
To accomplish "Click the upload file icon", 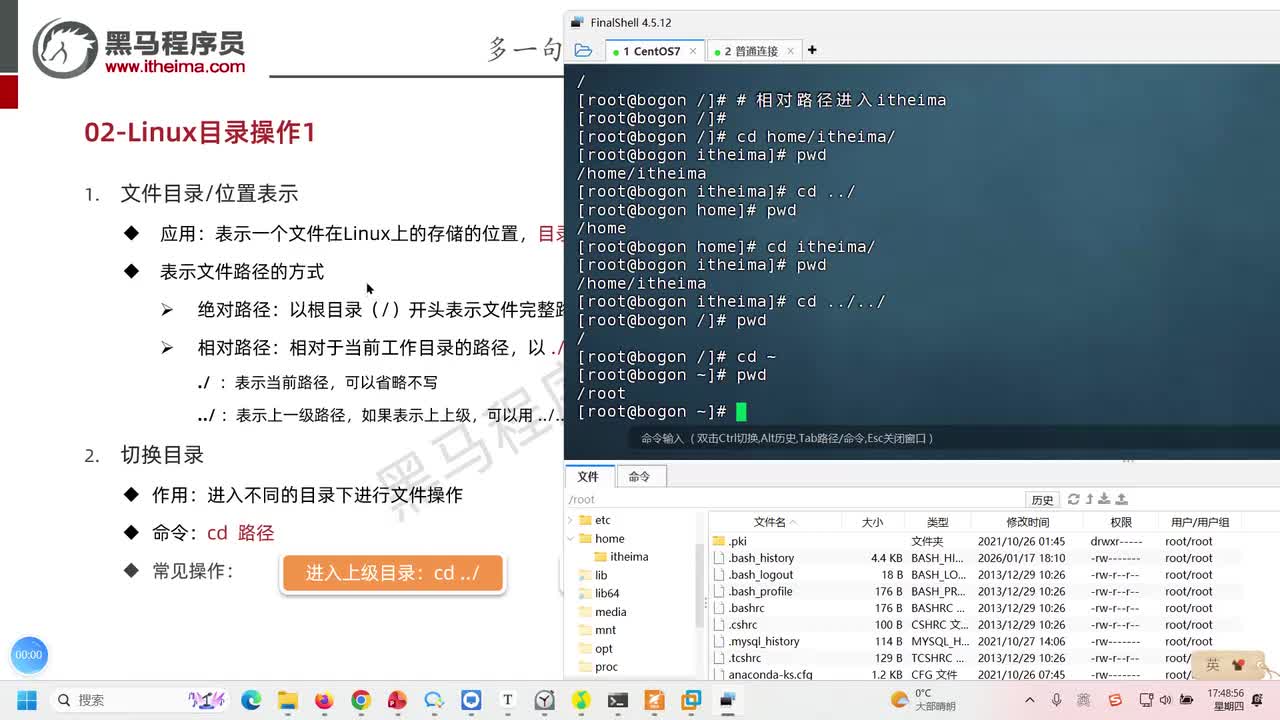I will [x=1121, y=499].
